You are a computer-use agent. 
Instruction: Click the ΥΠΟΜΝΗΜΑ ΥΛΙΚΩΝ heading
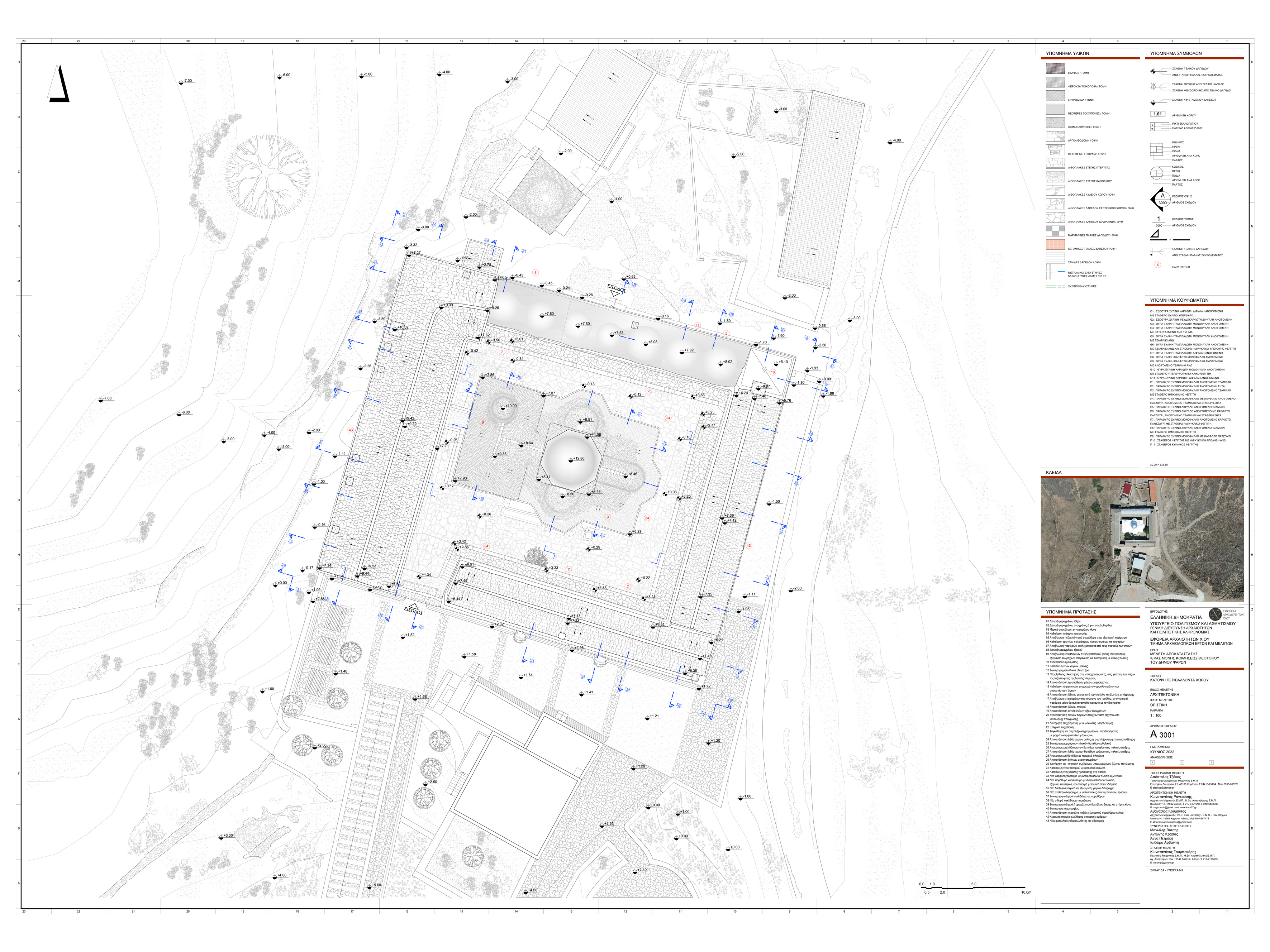(x=1067, y=53)
